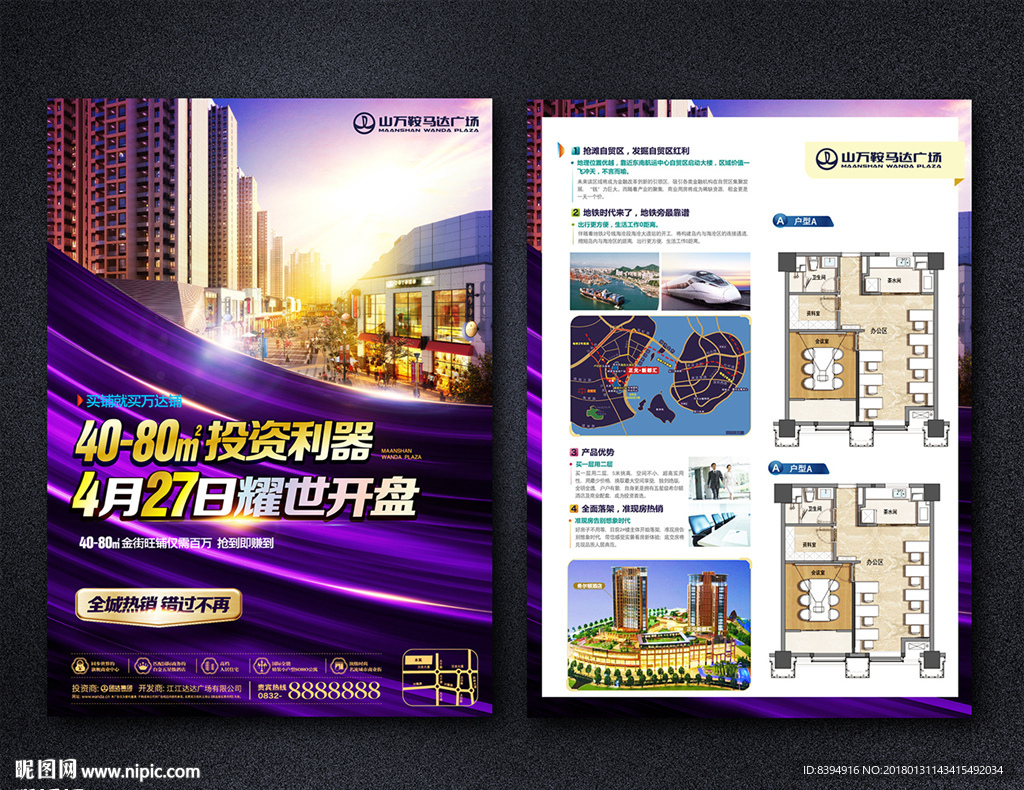This screenshot has width=1024, height=790.
Task: Click the 会议室 room in the upper floor plan
Action: click(x=822, y=366)
